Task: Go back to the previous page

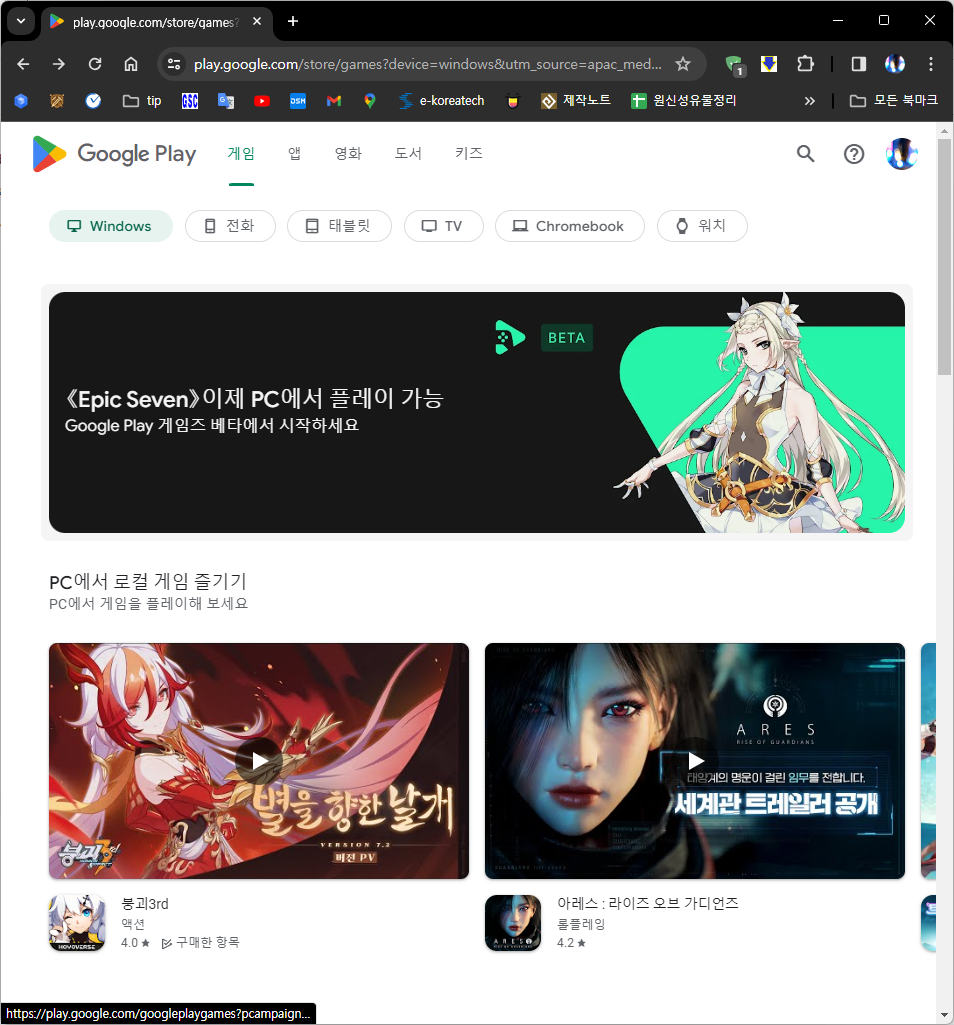Action: pyautogui.click(x=24, y=64)
